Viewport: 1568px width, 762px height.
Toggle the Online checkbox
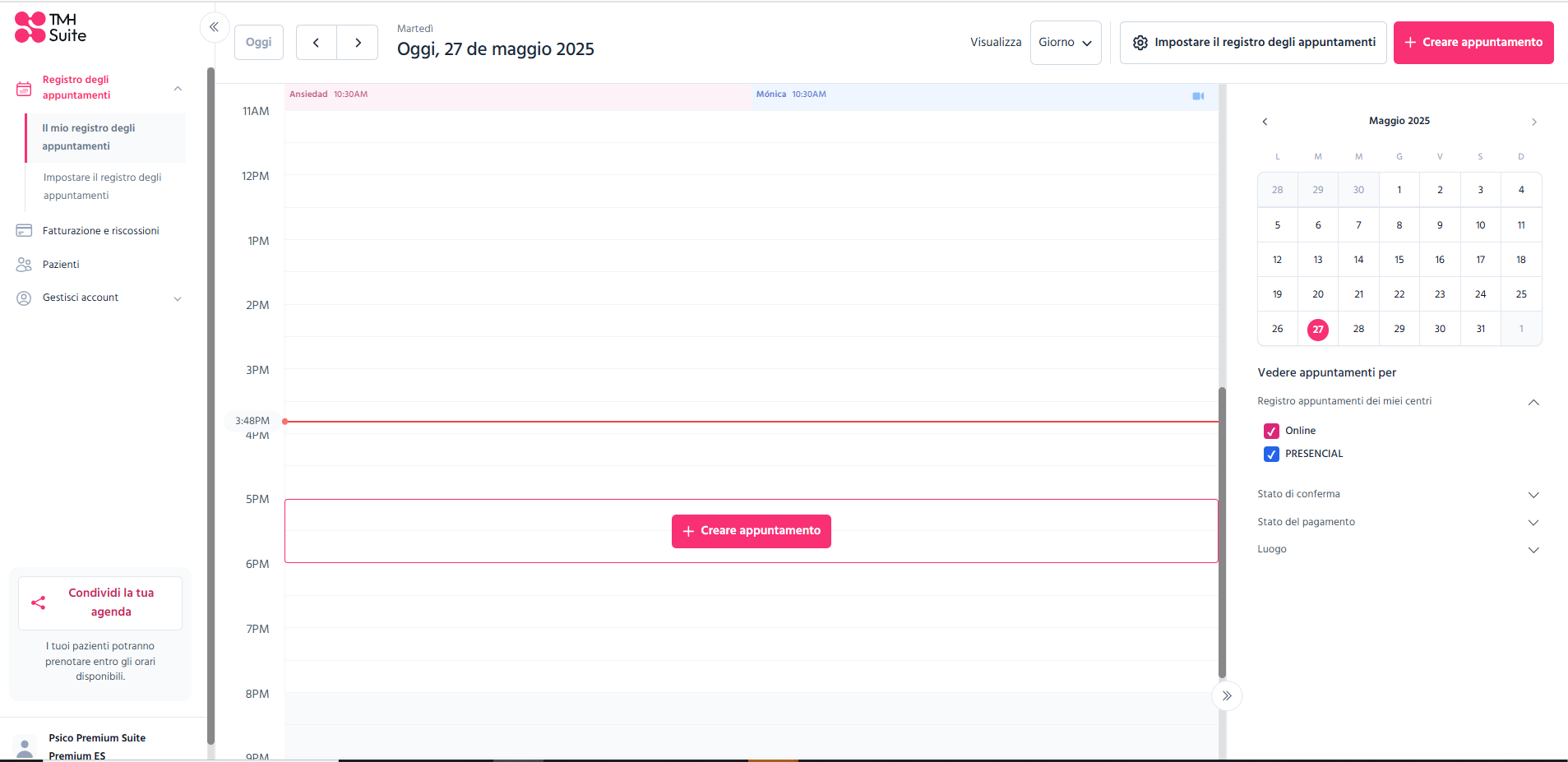[1271, 431]
